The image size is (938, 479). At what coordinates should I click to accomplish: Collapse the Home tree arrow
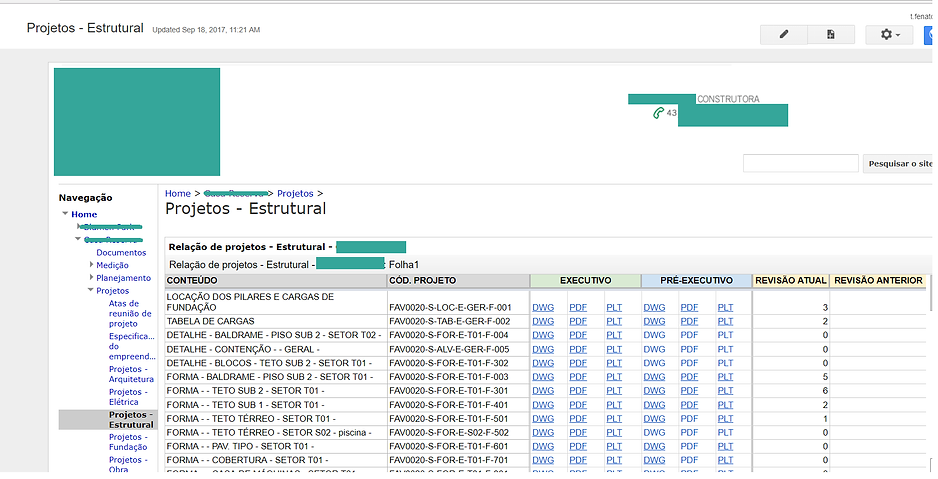pyautogui.click(x=65, y=213)
